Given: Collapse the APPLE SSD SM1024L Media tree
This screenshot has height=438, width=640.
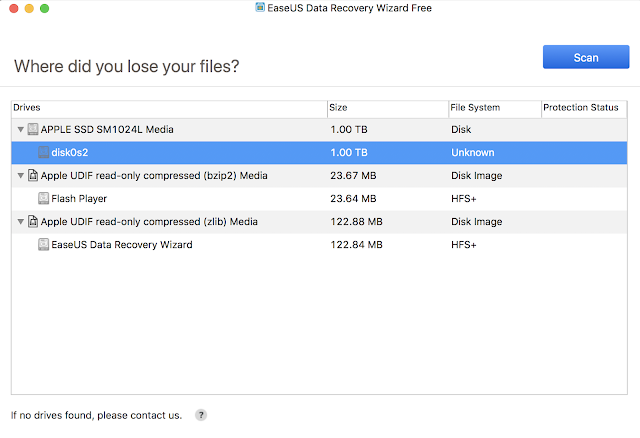Looking at the screenshot, I should pos(20,130).
